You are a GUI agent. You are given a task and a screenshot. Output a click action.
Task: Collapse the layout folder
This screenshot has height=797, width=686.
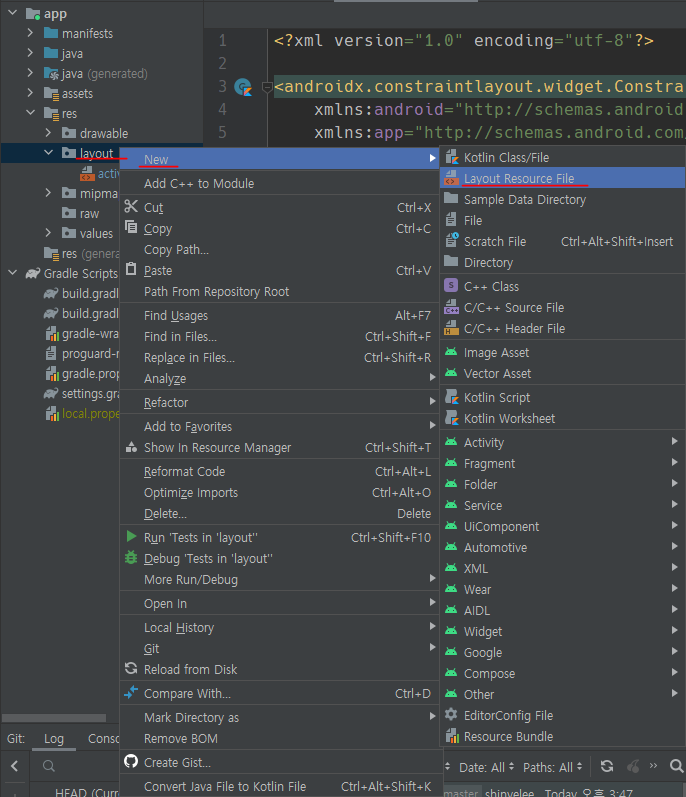click(48, 152)
